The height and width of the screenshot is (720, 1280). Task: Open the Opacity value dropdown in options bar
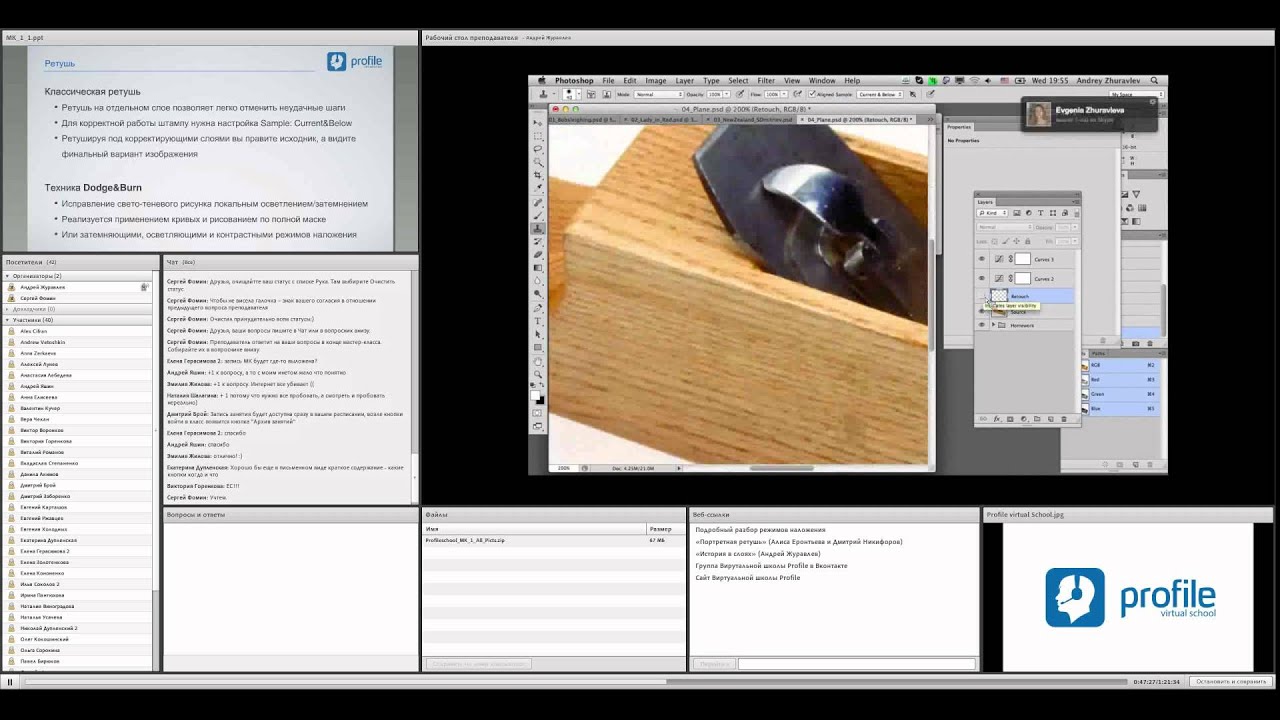(x=725, y=94)
